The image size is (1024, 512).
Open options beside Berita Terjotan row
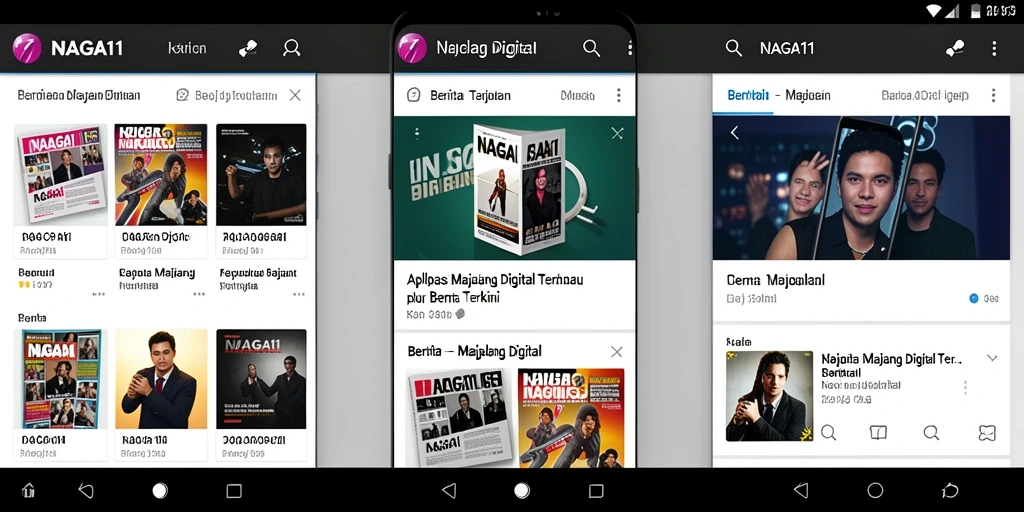(618, 95)
